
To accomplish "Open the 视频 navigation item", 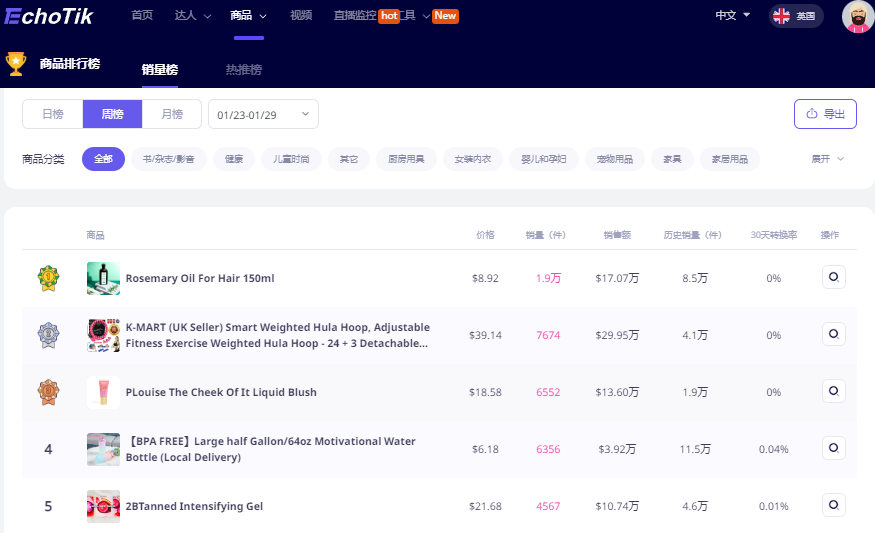I will tap(301, 16).
